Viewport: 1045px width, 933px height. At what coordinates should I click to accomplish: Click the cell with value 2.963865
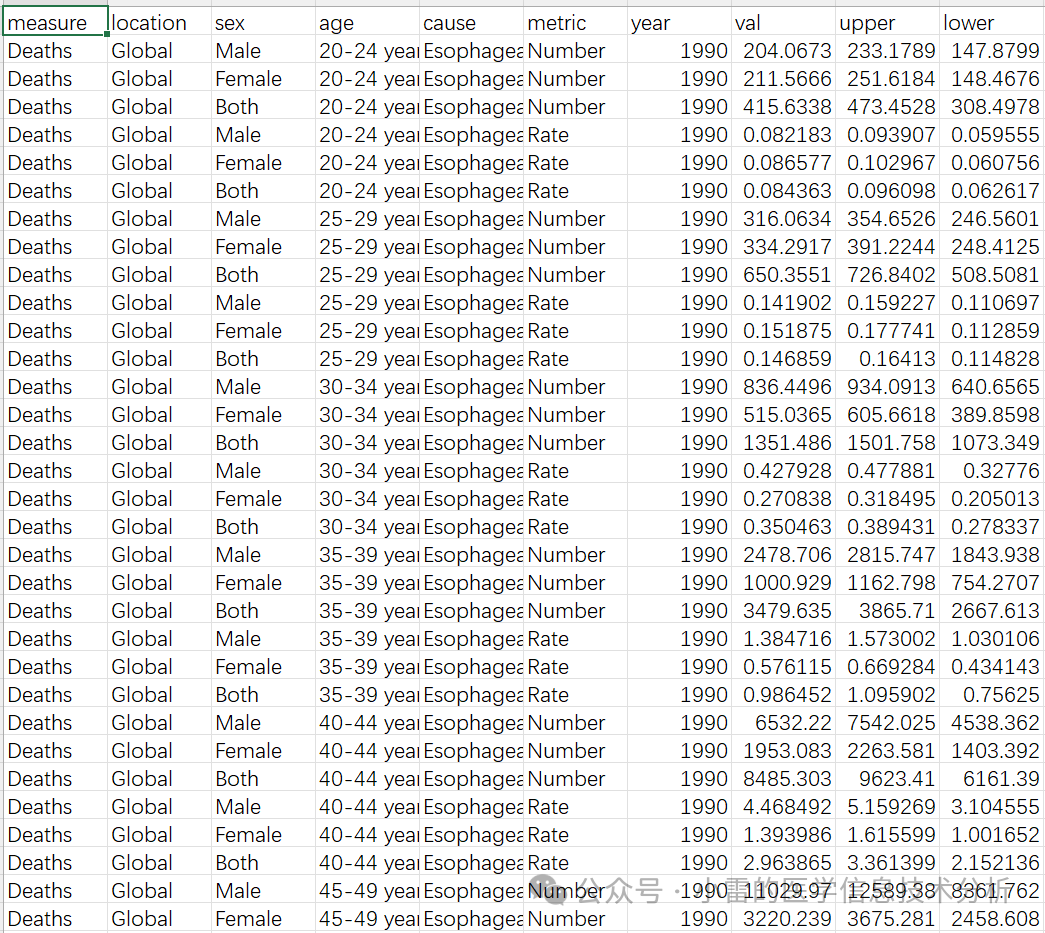coord(783,862)
